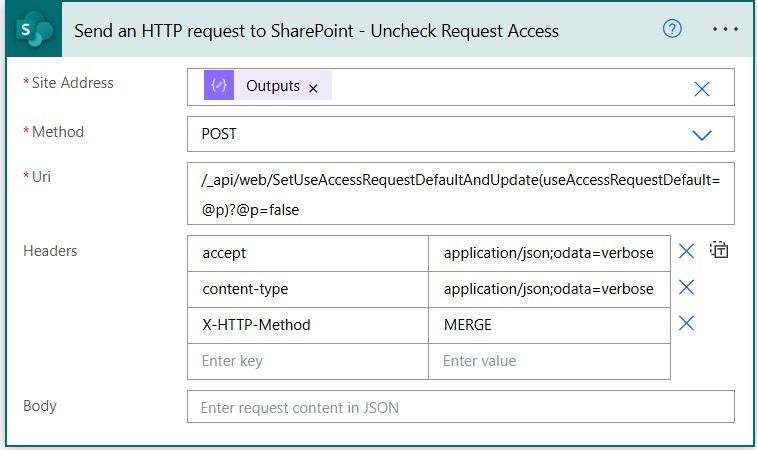Clear the Site Address field with X
The width and height of the screenshot is (757, 450).
point(702,89)
